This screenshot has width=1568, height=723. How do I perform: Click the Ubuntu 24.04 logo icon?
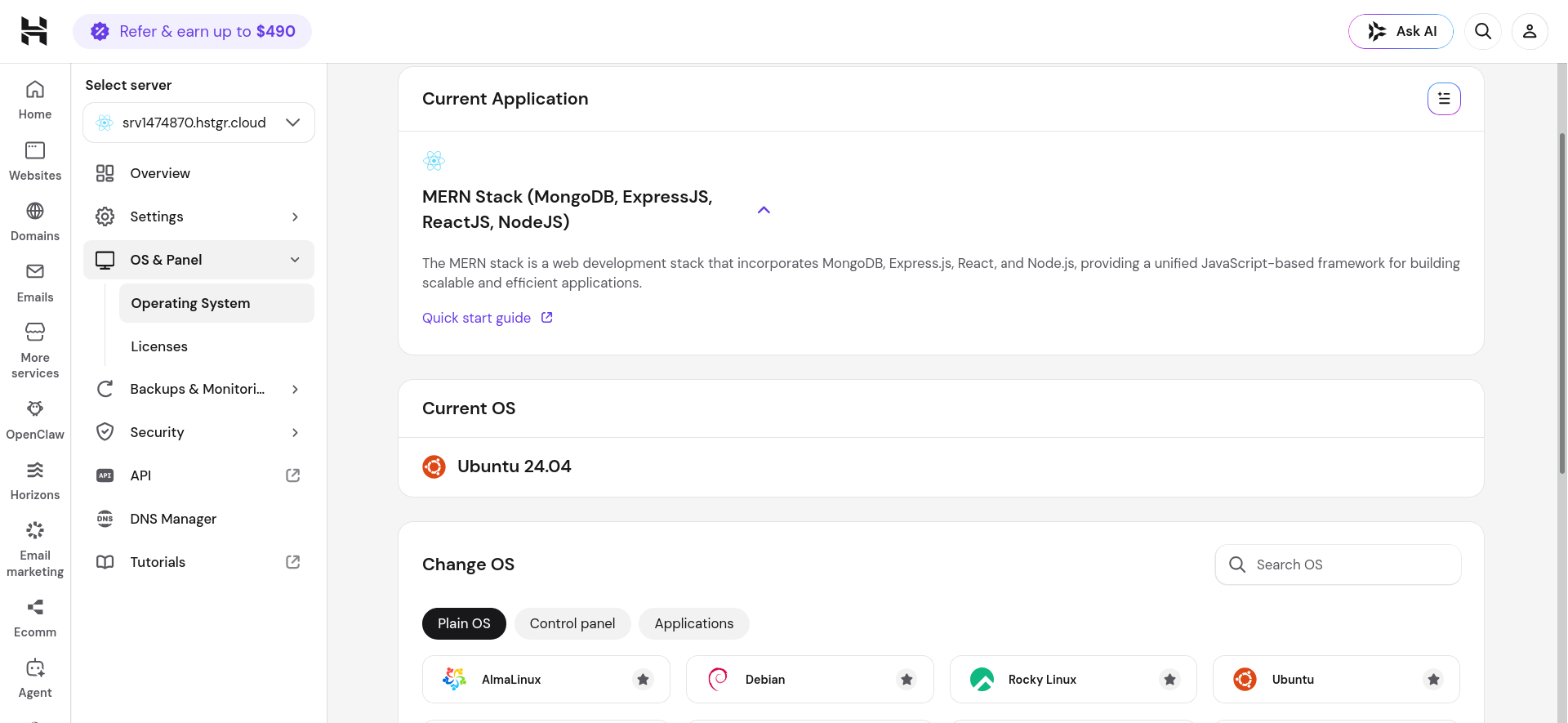point(434,466)
